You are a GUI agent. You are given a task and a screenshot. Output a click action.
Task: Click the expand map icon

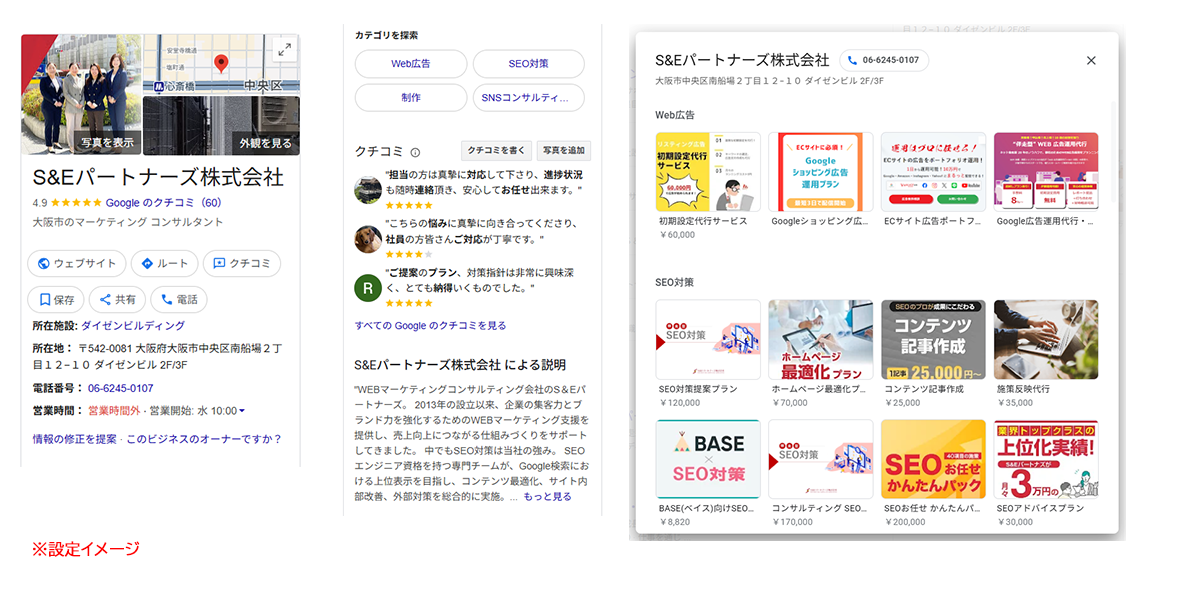click(284, 50)
